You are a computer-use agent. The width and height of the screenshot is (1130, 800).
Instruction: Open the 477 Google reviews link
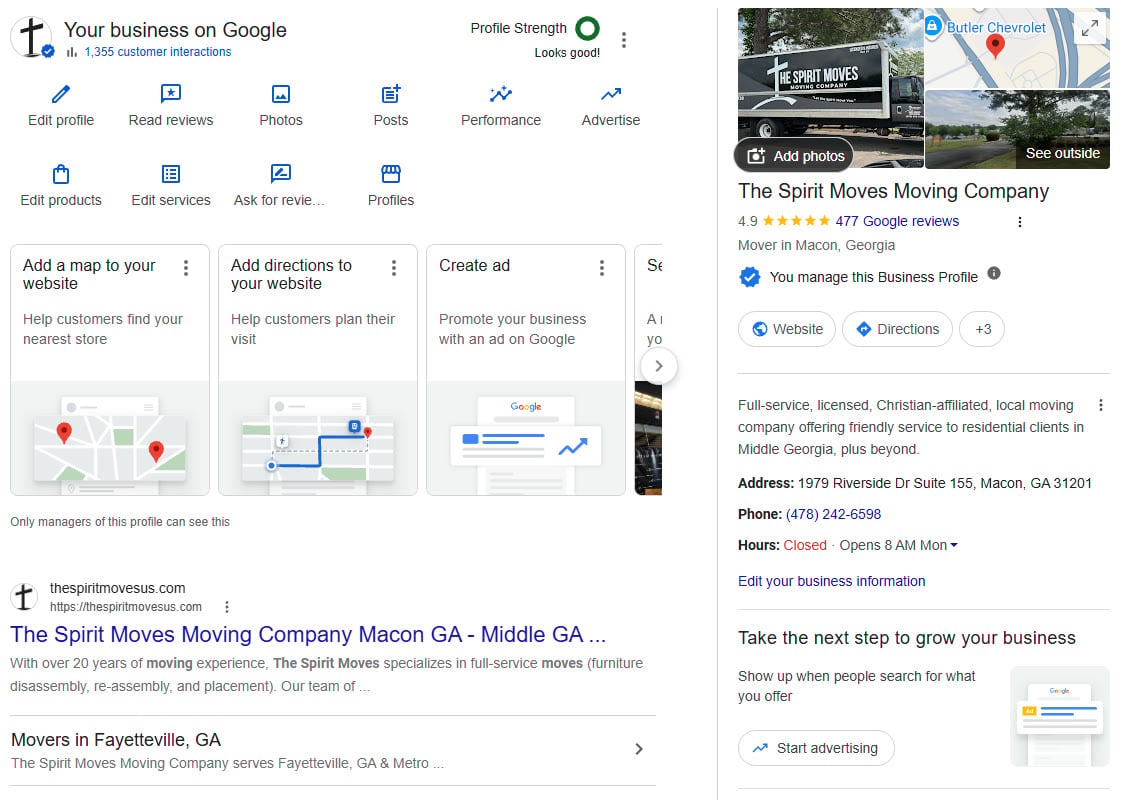pyautogui.click(x=897, y=221)
